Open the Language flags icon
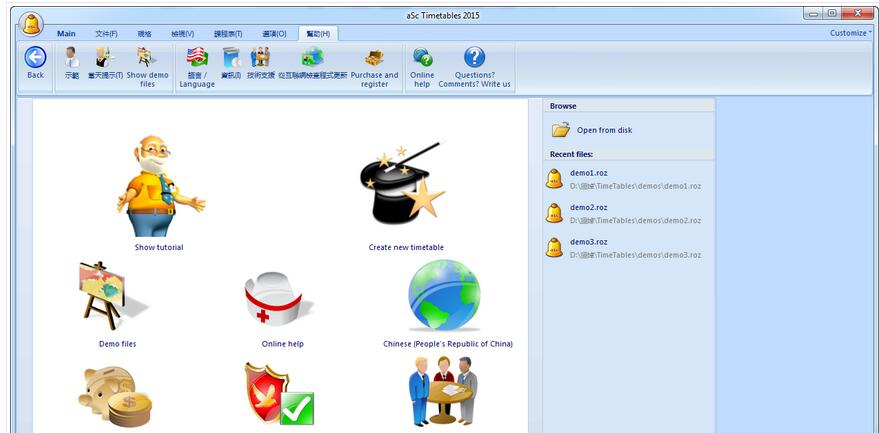This screenshot has height=433, width=879. coord(197,57)
